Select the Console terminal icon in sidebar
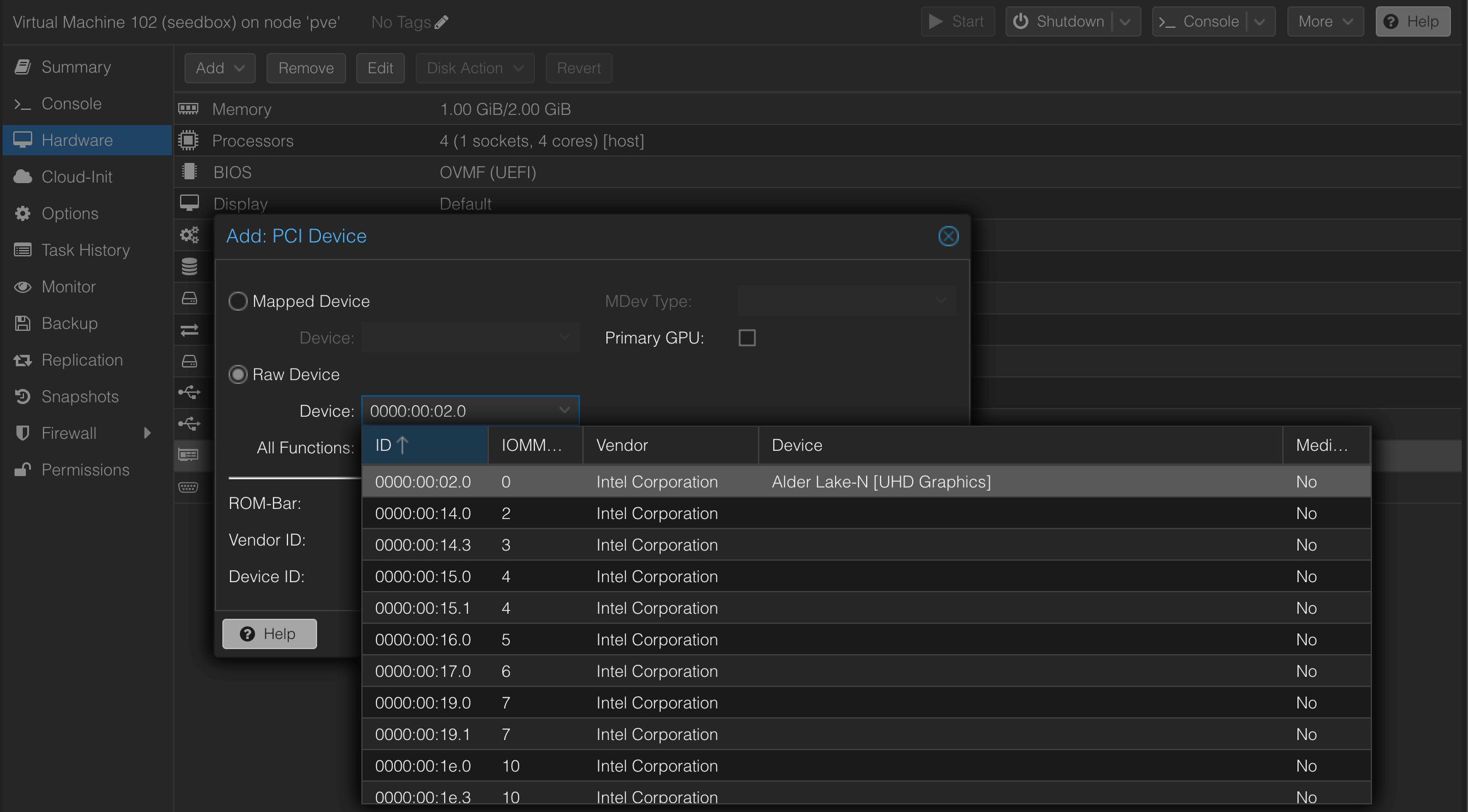Image resolution: width=1468 pixels, height=812 pixels. (23, 103)
